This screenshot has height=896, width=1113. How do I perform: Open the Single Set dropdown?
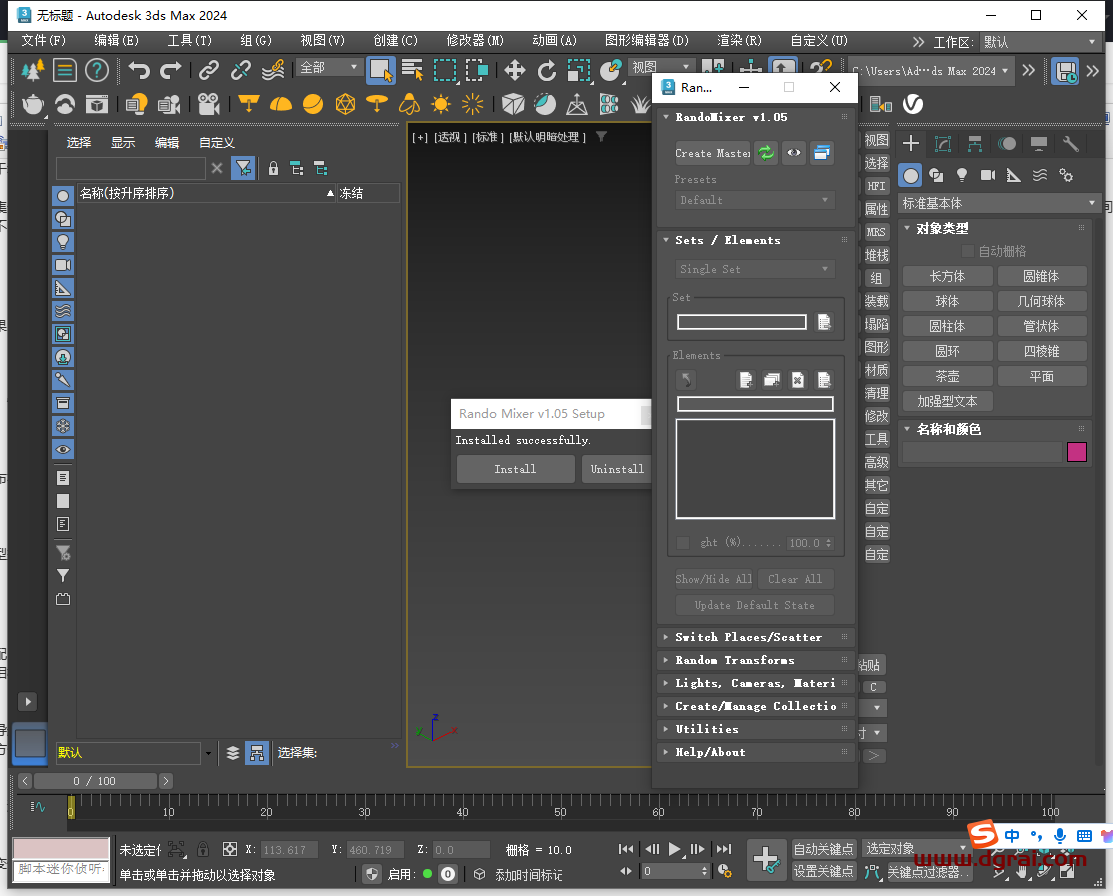coord(755,269)
